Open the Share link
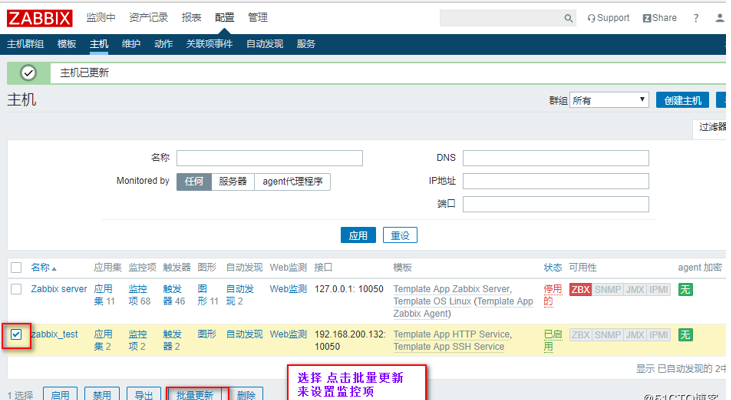Screen dimensions: 731x400 [660, 18]
